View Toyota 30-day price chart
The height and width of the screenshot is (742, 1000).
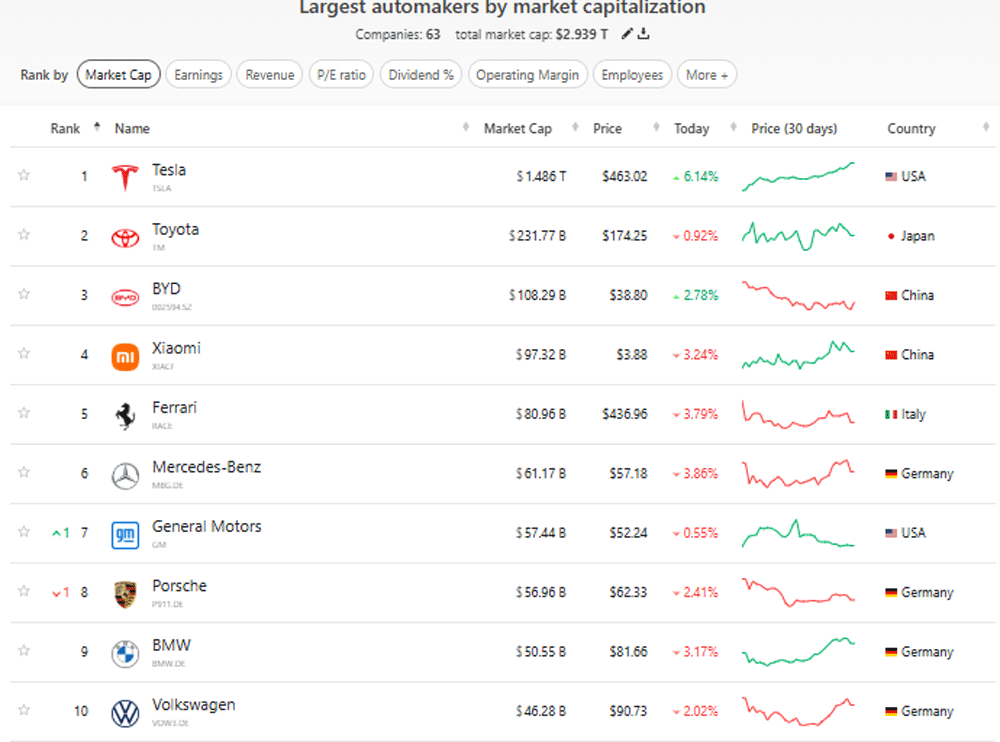[x=798, y=236]
